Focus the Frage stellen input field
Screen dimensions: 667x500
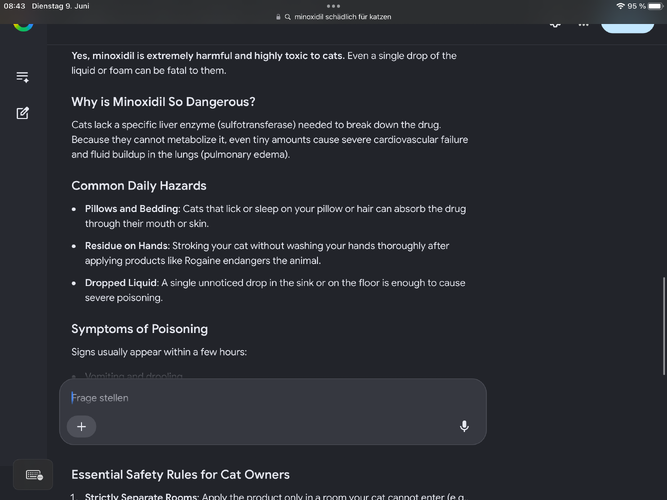pos(272,398)
